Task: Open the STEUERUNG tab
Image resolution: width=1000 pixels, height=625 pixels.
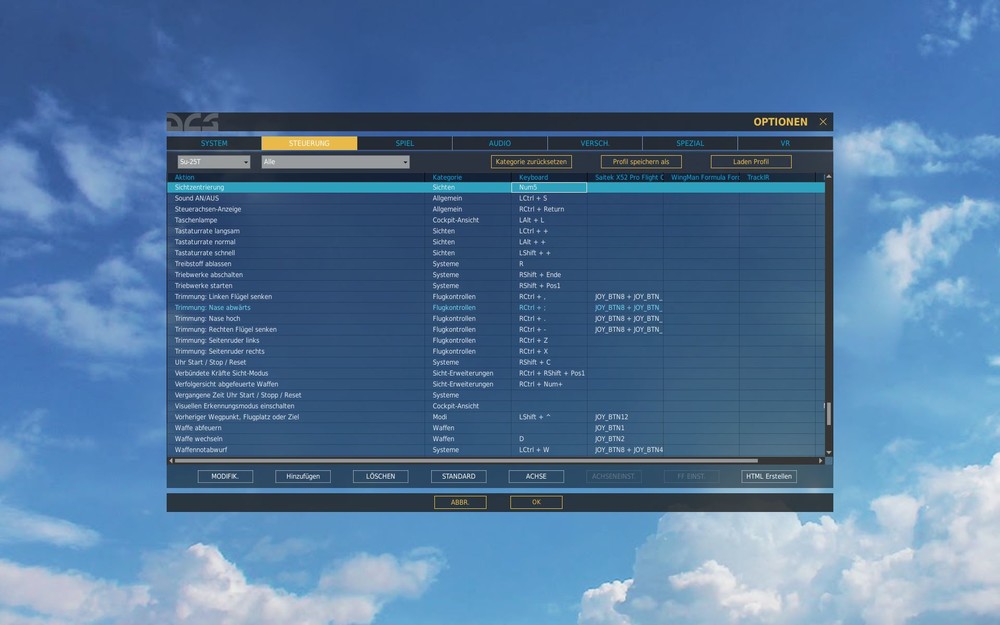Action: (x=309, y=143)
